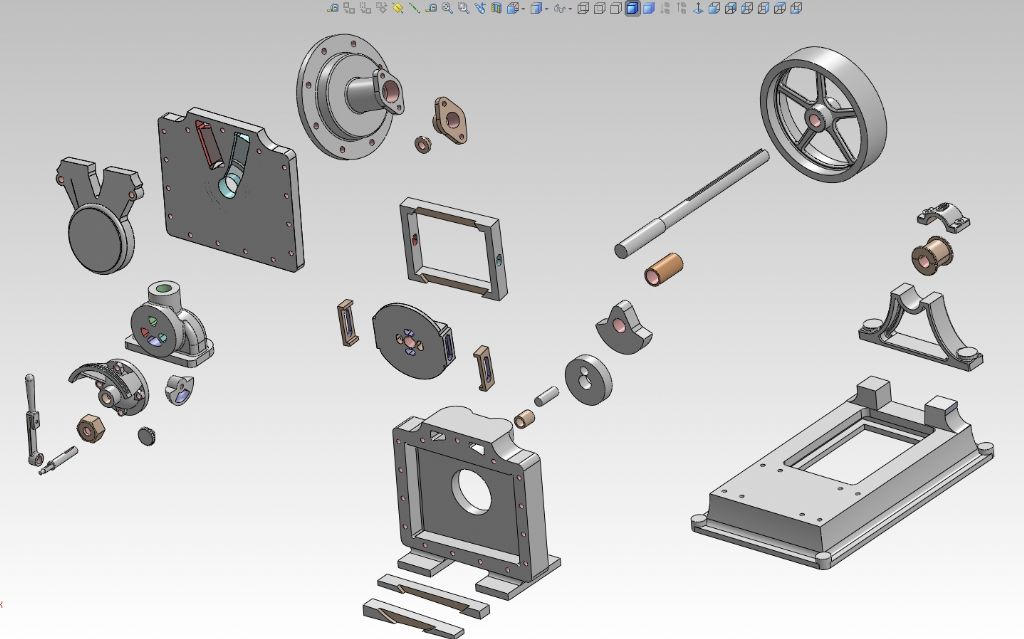This screenshot has width=1024, height=639.
Task: Select the hand lever part
Action: (x=32, y=419)
